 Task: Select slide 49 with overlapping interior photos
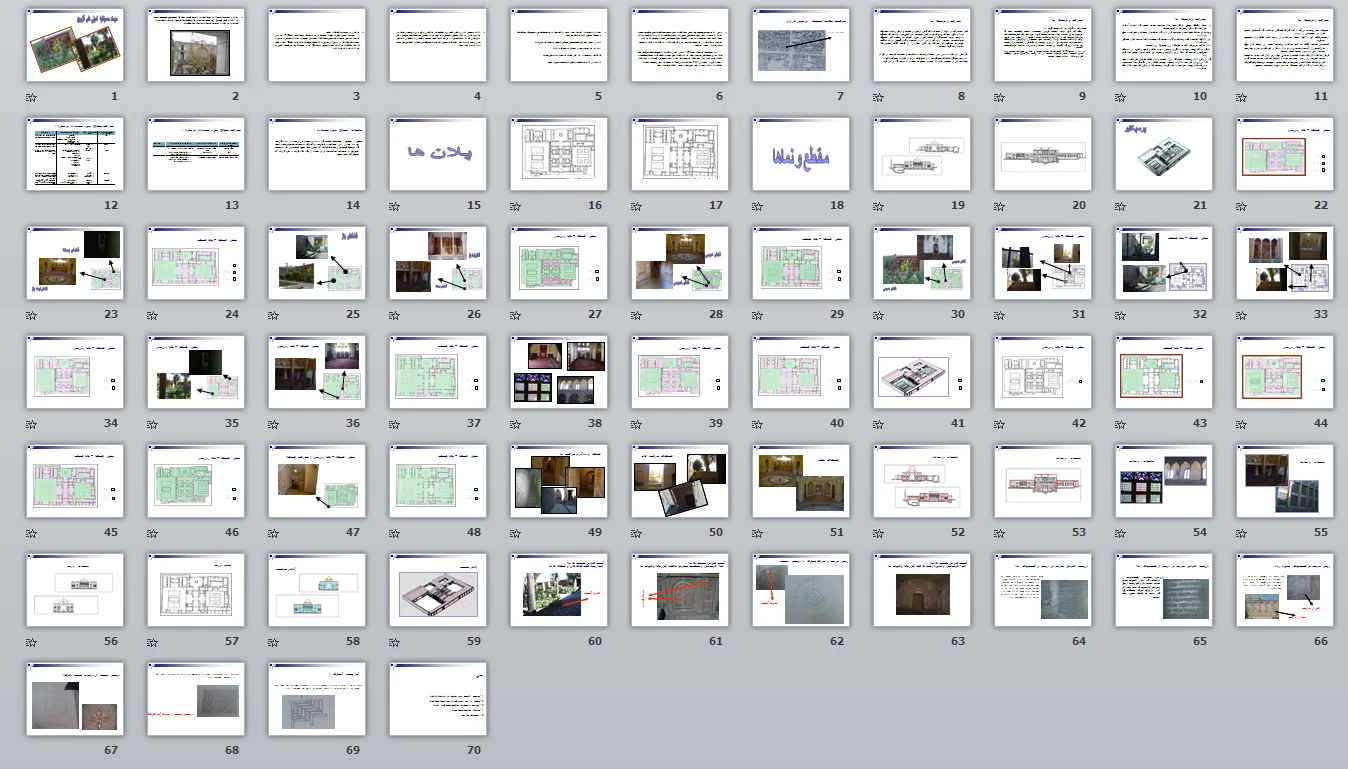559,481
